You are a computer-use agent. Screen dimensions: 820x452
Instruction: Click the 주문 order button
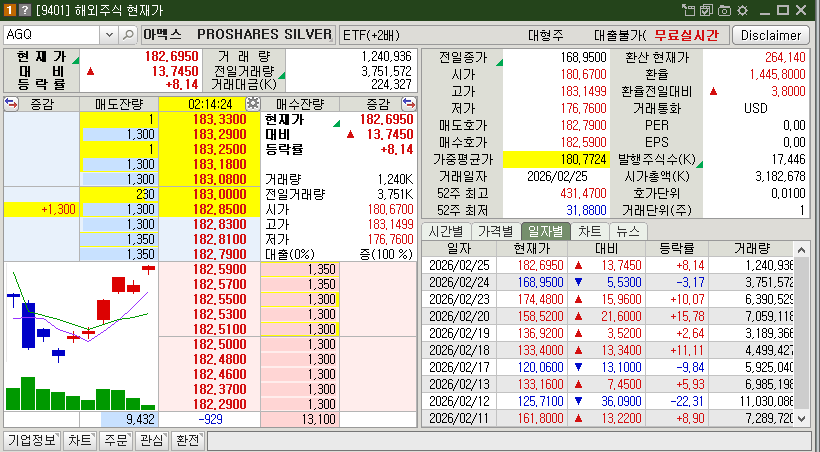coord(116,440)
